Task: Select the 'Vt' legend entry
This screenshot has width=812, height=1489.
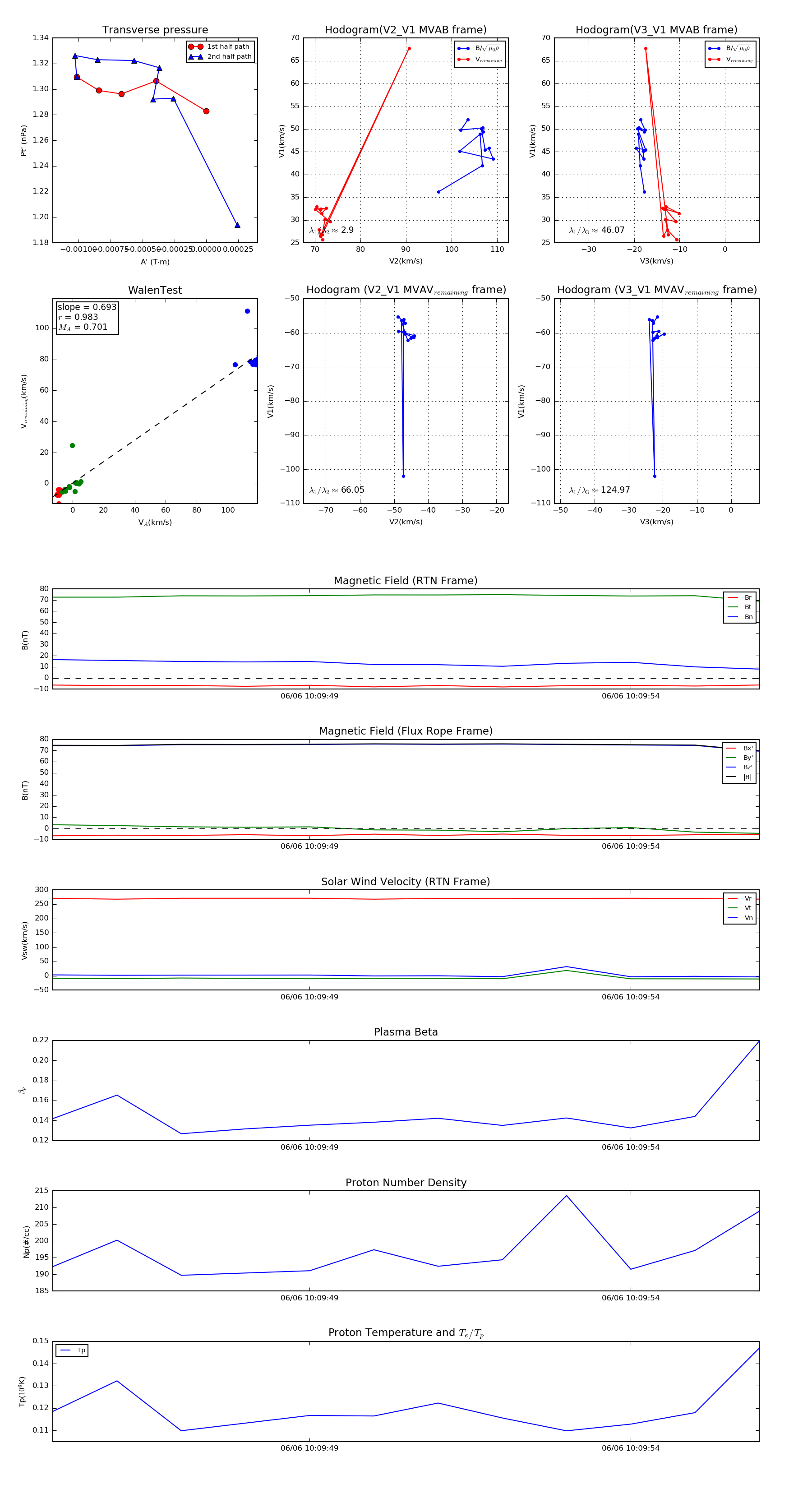Action: point(740,908)
